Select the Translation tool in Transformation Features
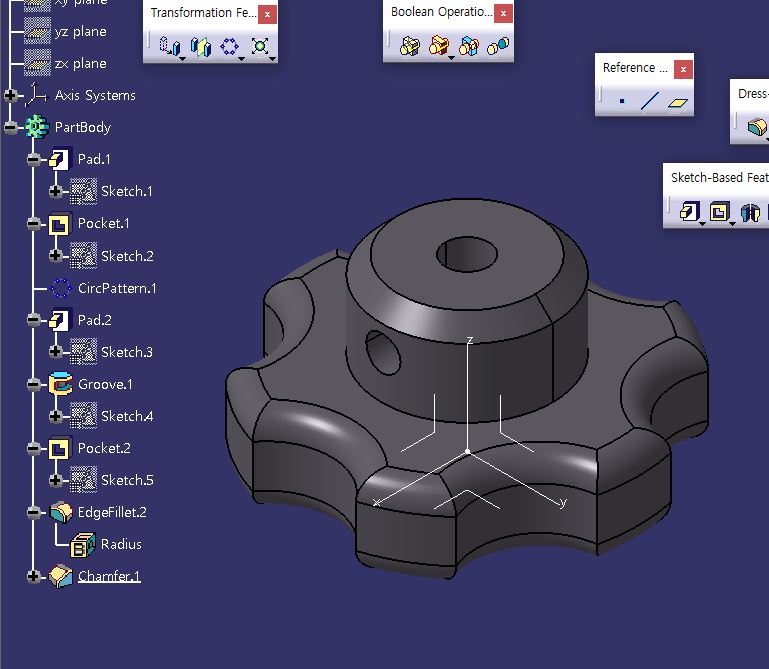769x669 pixels. pos(169,46)
